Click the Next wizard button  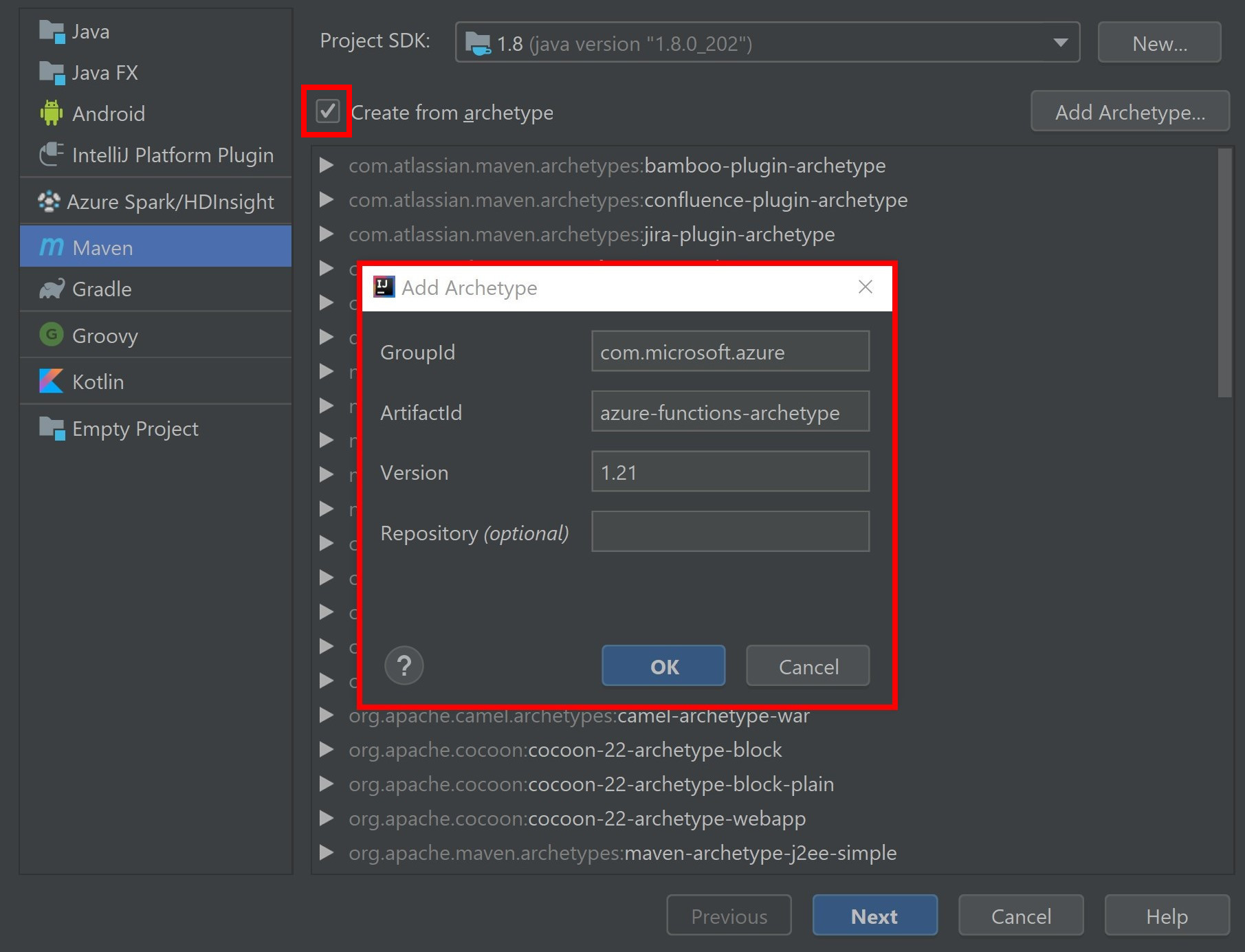point(874,915)
